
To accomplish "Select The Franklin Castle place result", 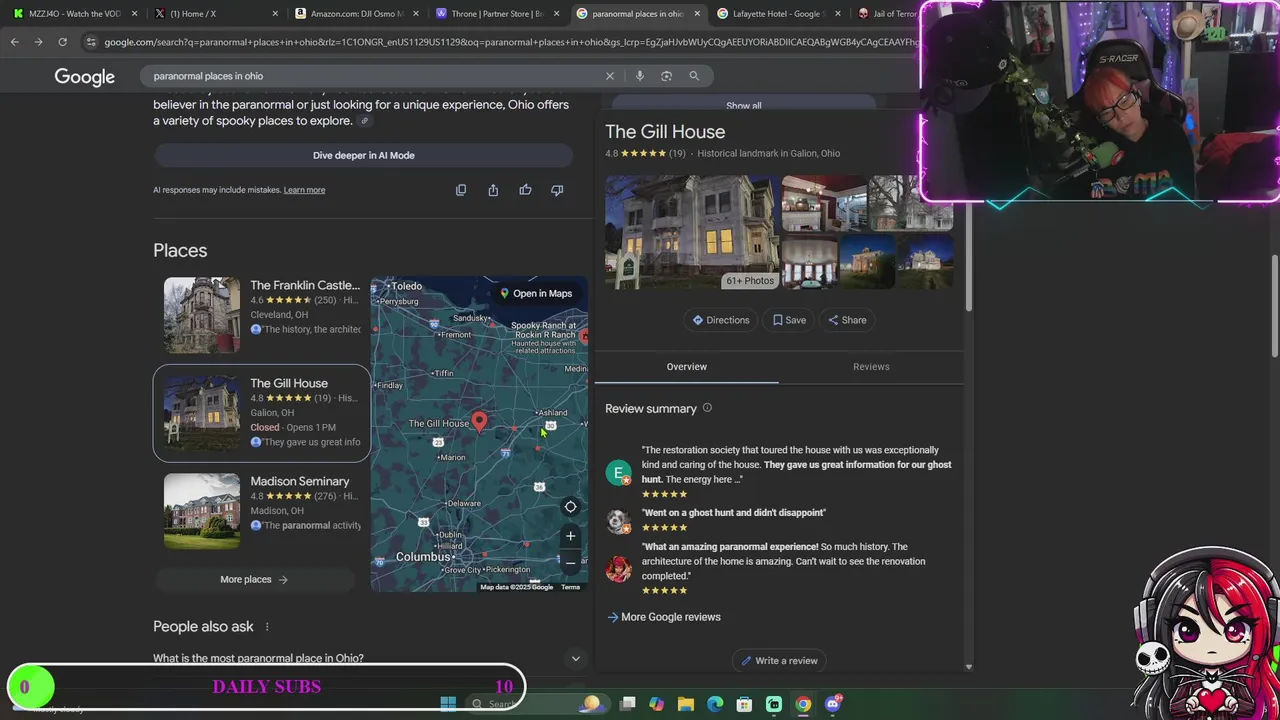I will tap(262, 315).
